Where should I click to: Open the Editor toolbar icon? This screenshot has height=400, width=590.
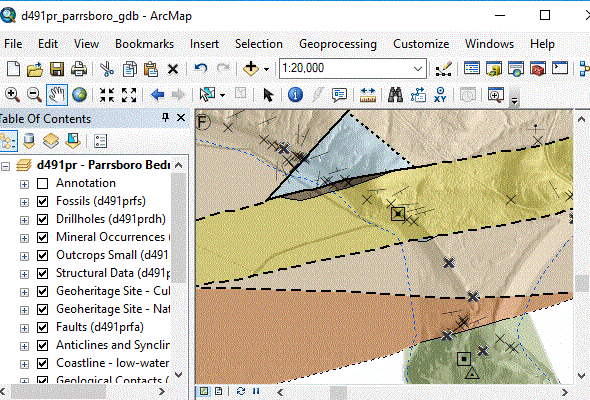click(443, 69)
